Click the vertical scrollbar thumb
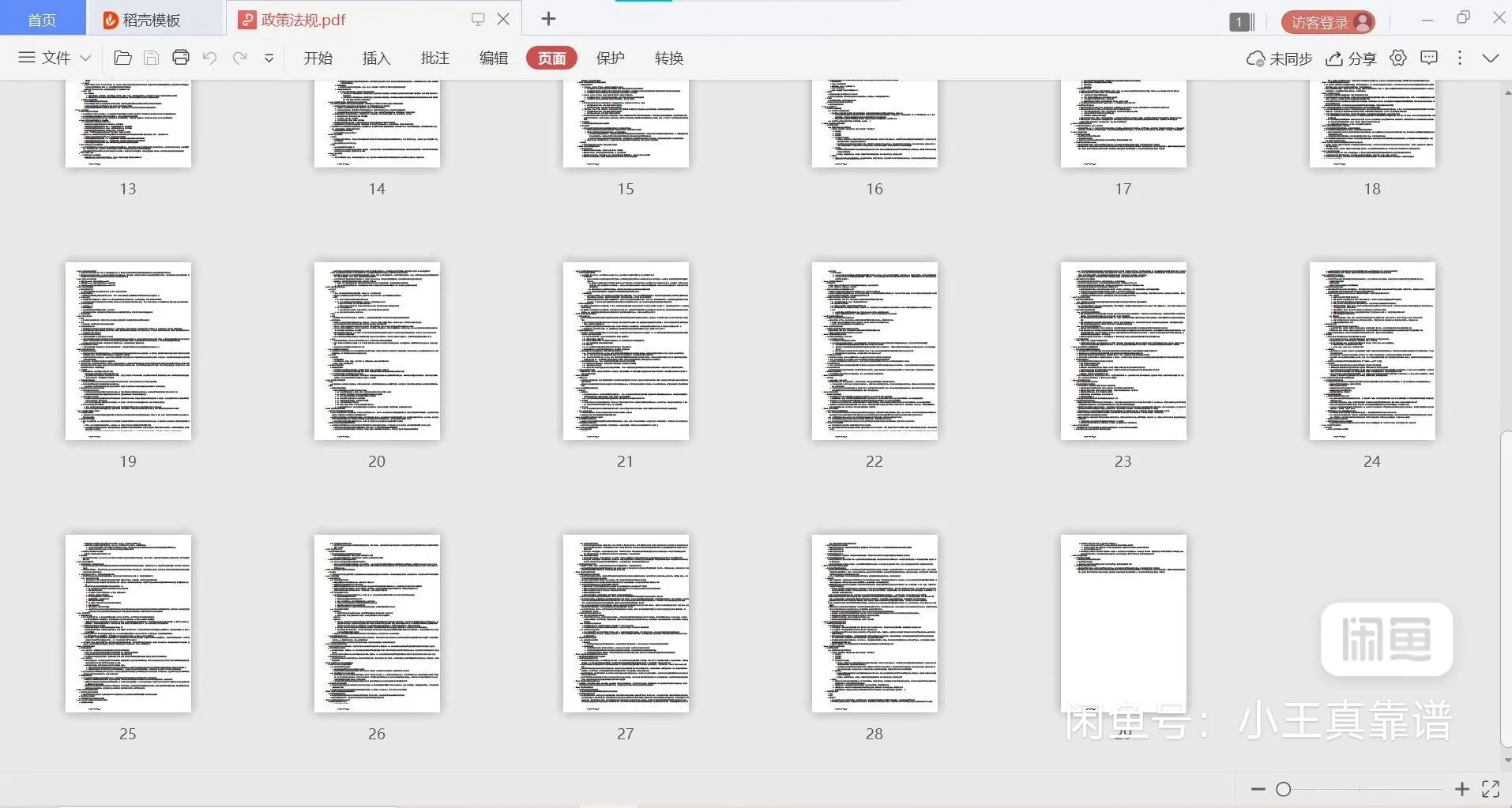Image resolution: width=1512 pixels, height=808 pixels. 1506,589
